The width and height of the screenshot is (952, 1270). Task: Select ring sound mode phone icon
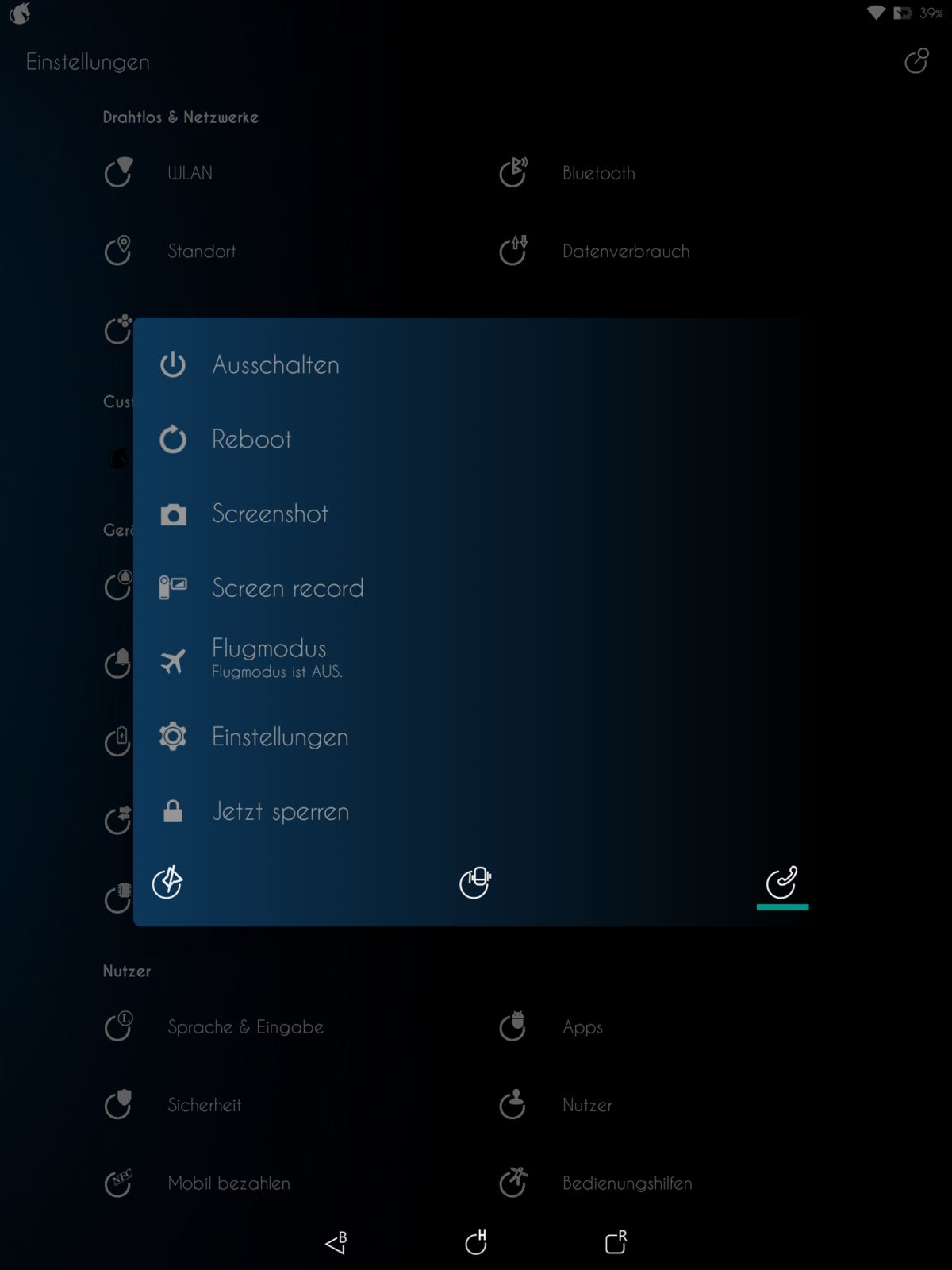[x=782, y=882]
